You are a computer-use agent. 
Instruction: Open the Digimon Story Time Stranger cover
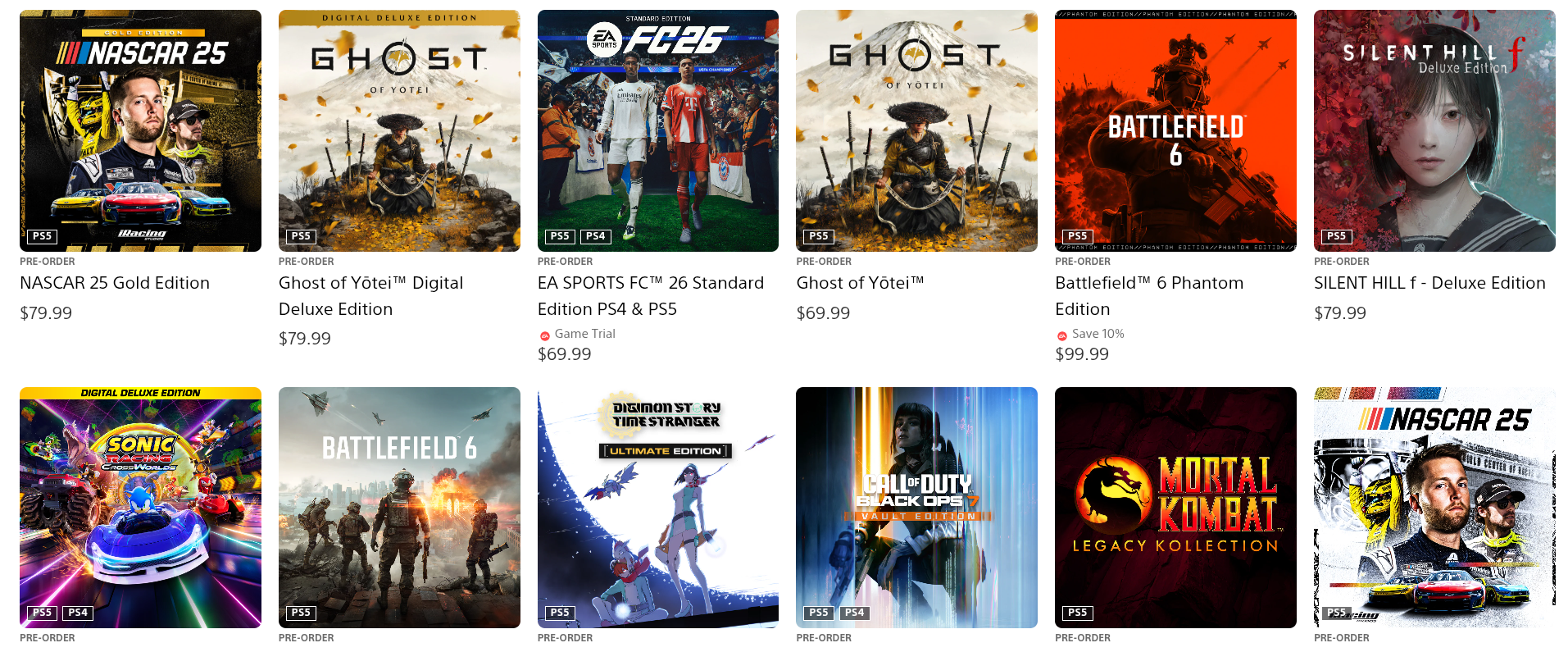pos(658,508)
